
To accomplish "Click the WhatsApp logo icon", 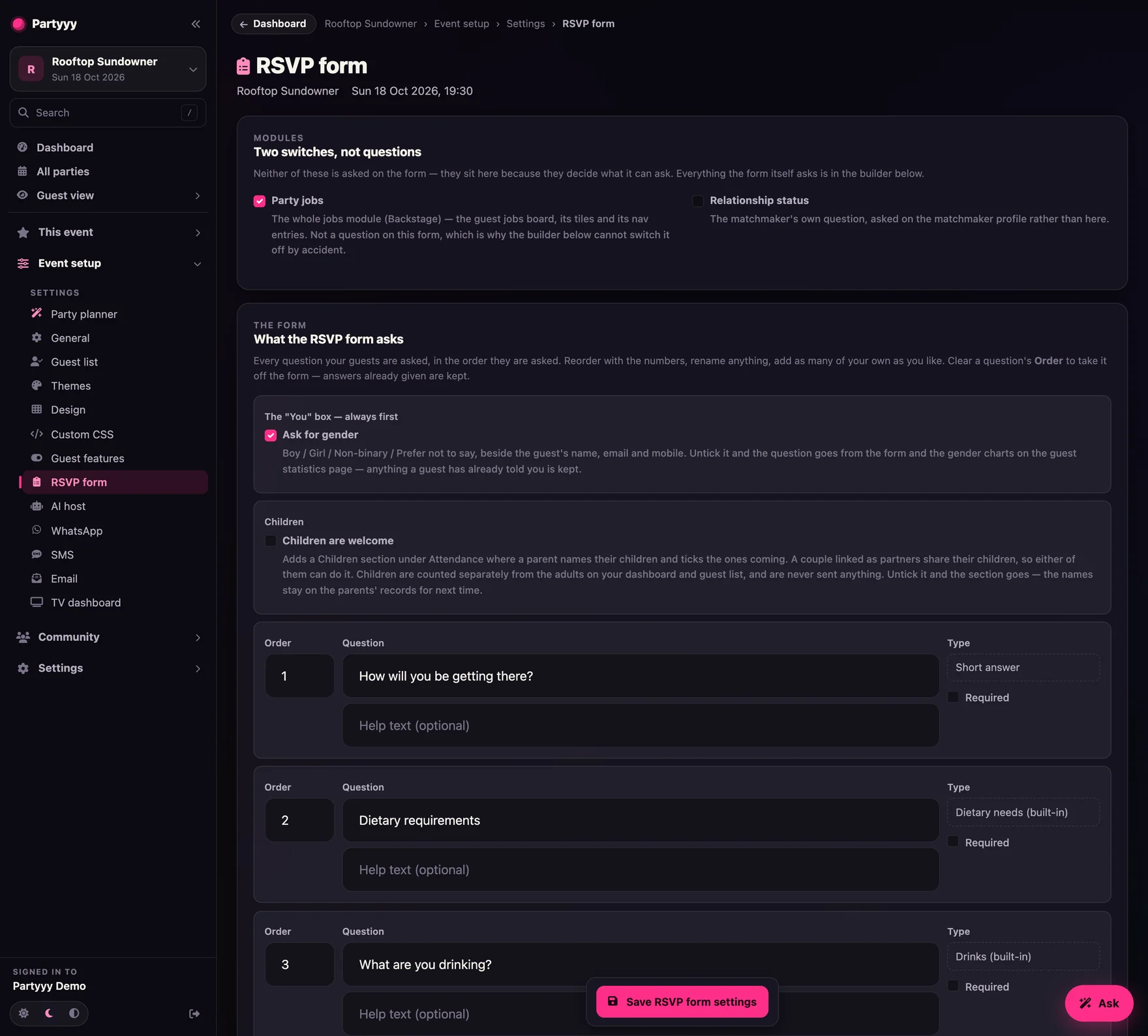I will [x=37, y=530].
